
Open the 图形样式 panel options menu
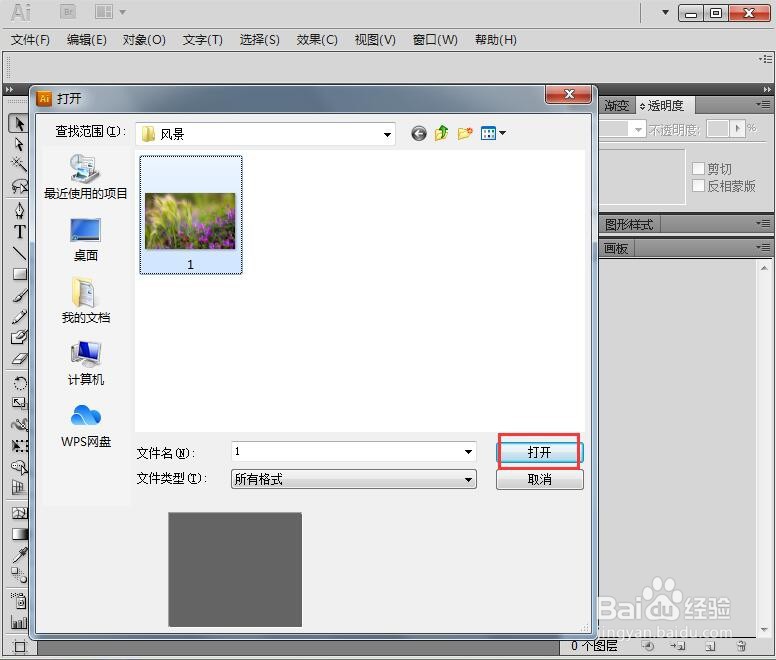(764, 224)
